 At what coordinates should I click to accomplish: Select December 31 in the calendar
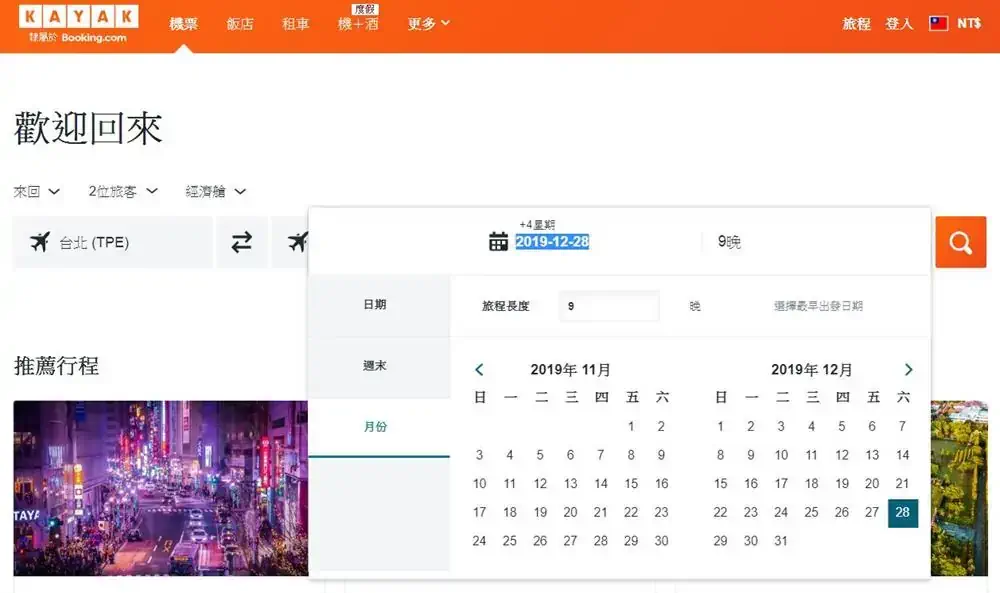[781, 541]
